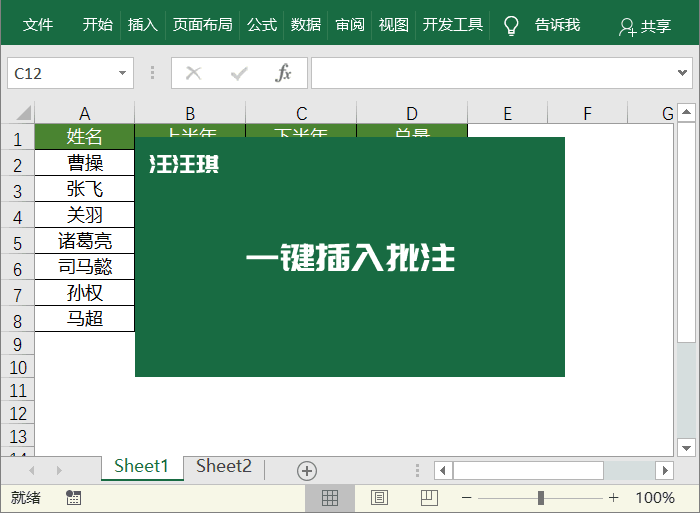Click the macro recording icon in status bar
The height and width of the screenshot is (513, 700).
(73, 497)
